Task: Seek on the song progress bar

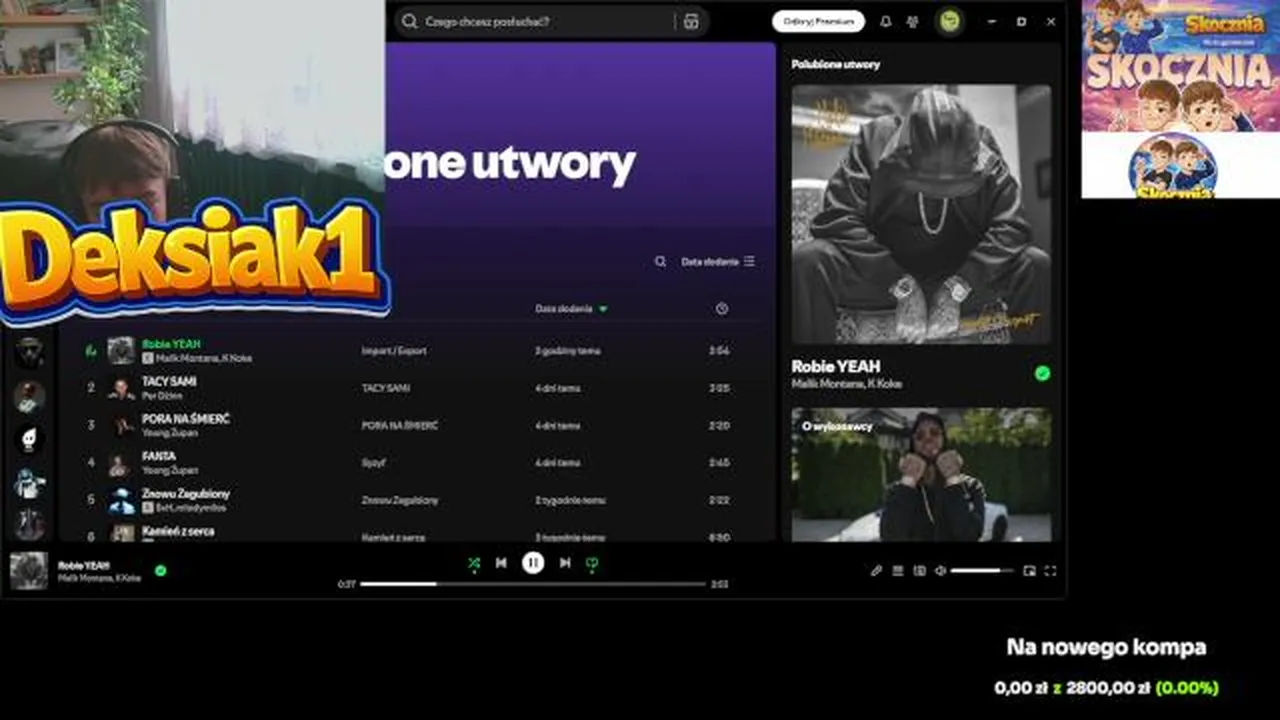Action: [x=531, y=584]
